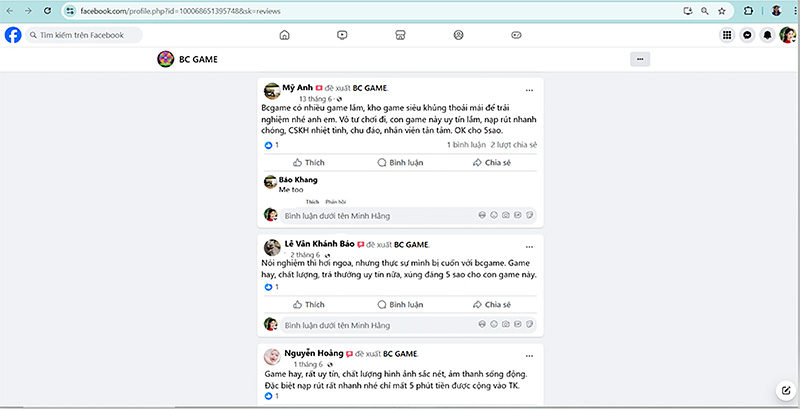Click Phản hồi under Bảo Khang's comment
This screenshot has height=409, width=800.
coord(335,202)
